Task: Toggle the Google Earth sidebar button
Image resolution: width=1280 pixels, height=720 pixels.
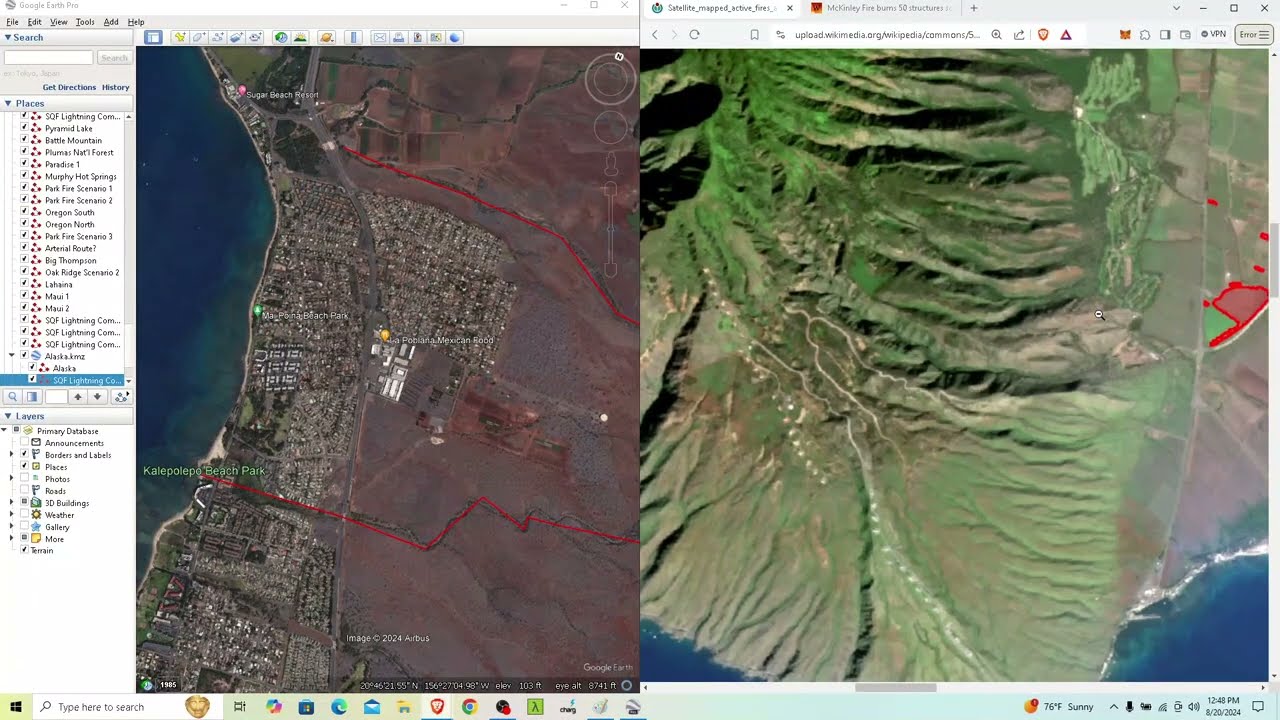Action: 153,37
